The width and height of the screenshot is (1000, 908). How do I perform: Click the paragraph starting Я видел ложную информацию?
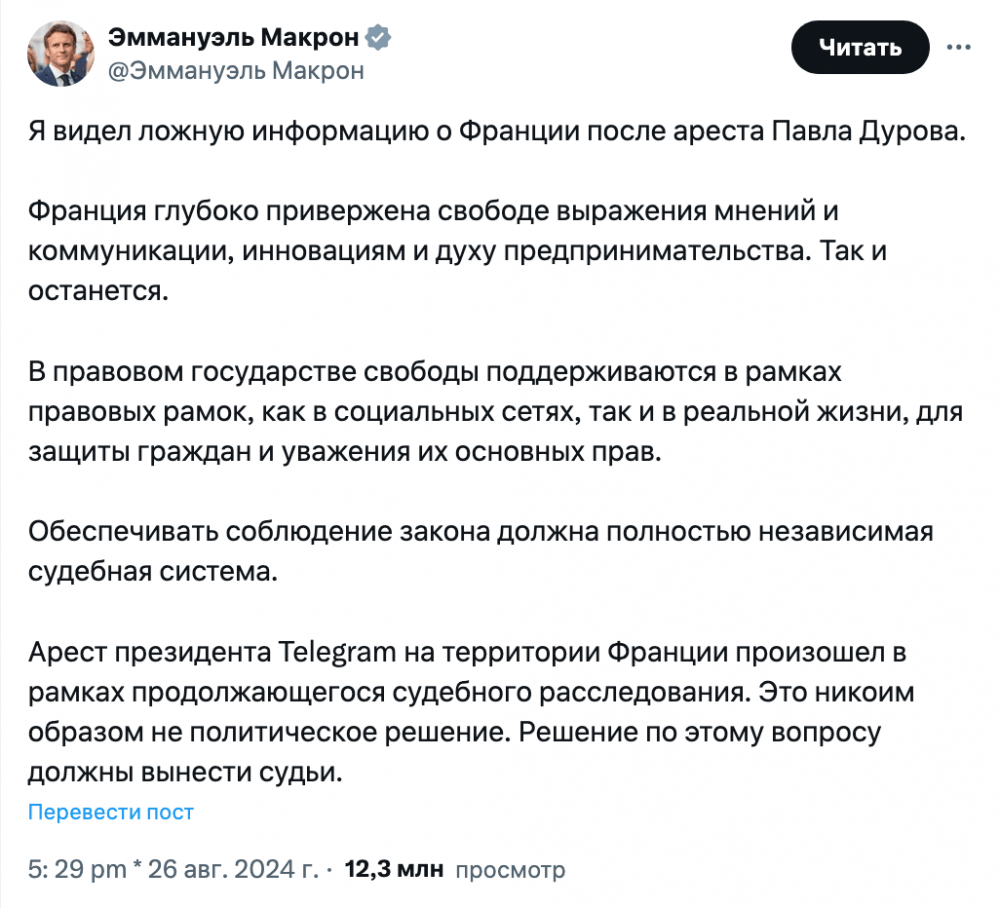click(x=497, y=131)
